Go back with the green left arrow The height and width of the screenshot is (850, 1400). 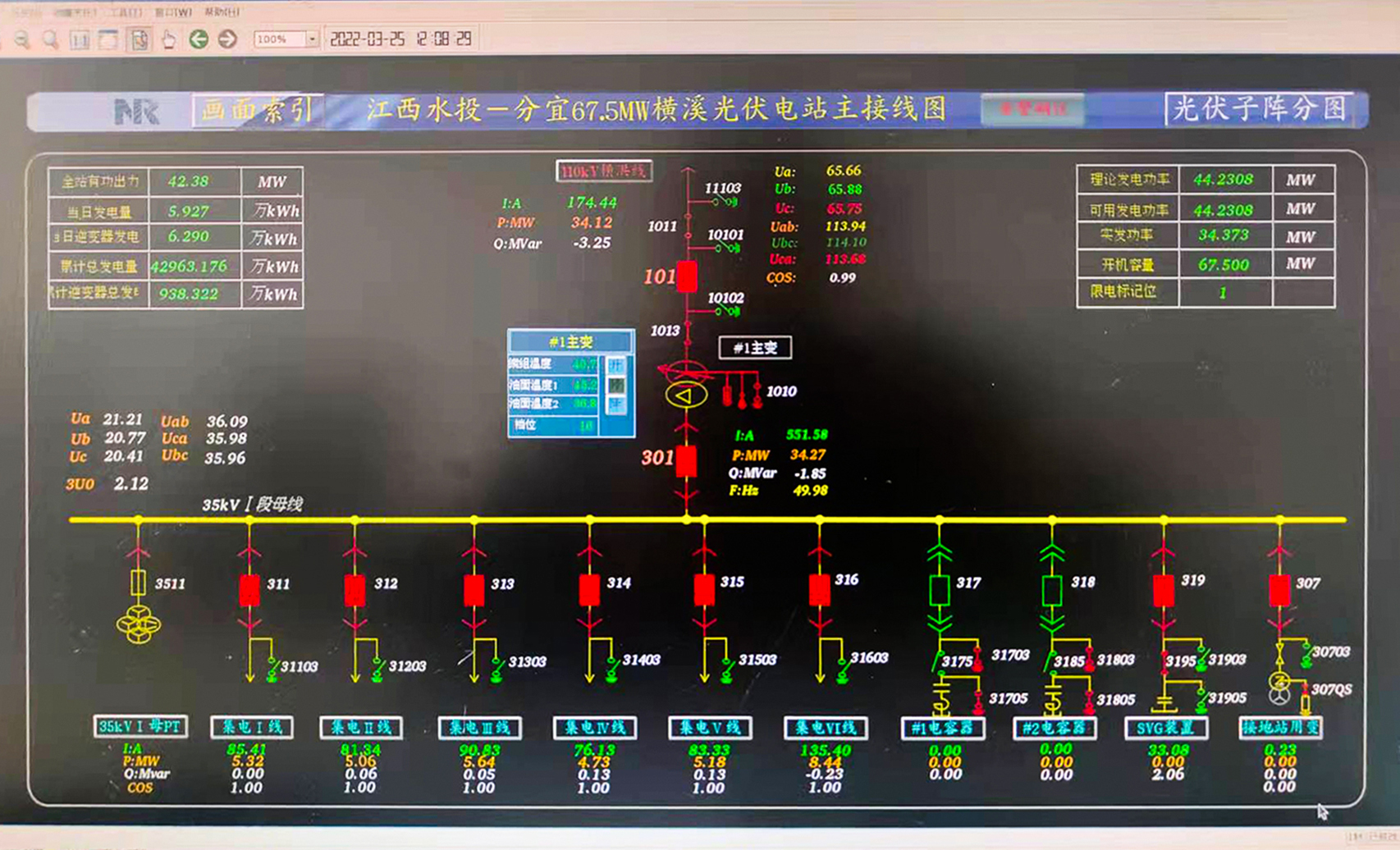199,39
